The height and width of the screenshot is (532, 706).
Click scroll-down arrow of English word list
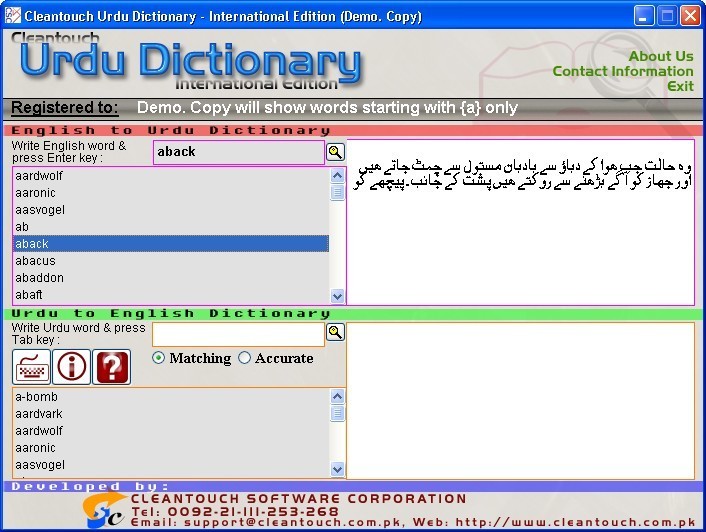(x=337, y=296)
